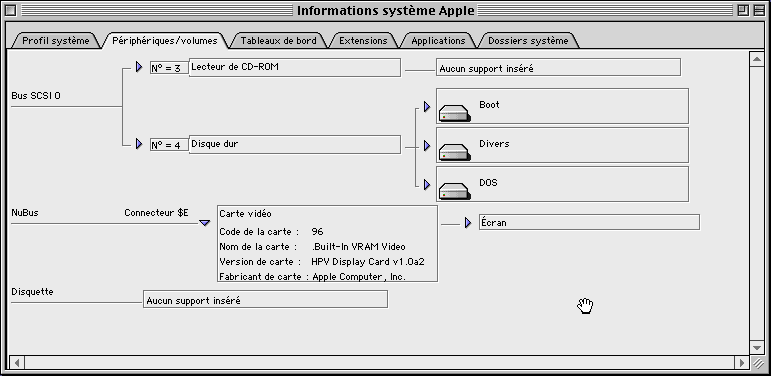Click the Code de la carte value 96
This screenshot has width=771, height=376.
(317, 231)
